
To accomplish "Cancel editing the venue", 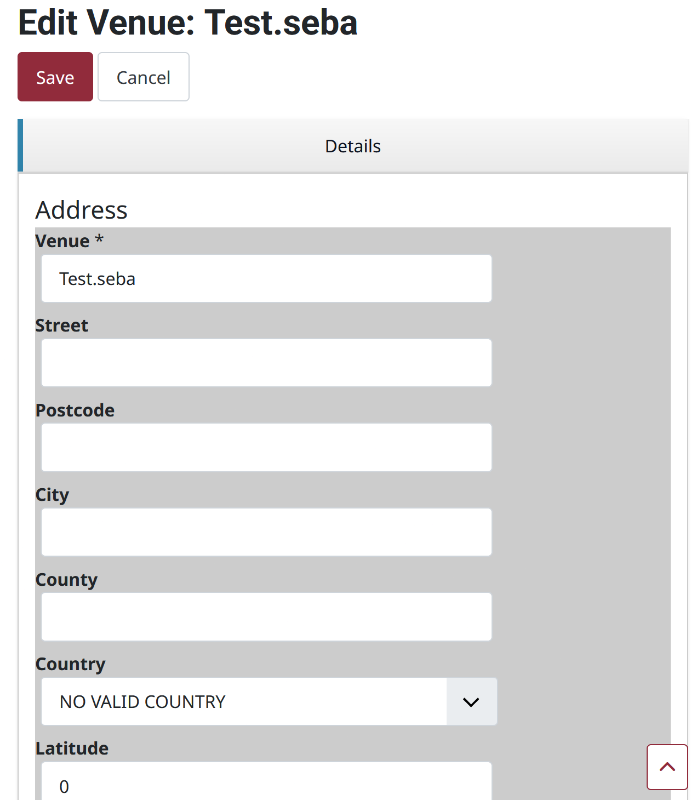I will (143, 77).
